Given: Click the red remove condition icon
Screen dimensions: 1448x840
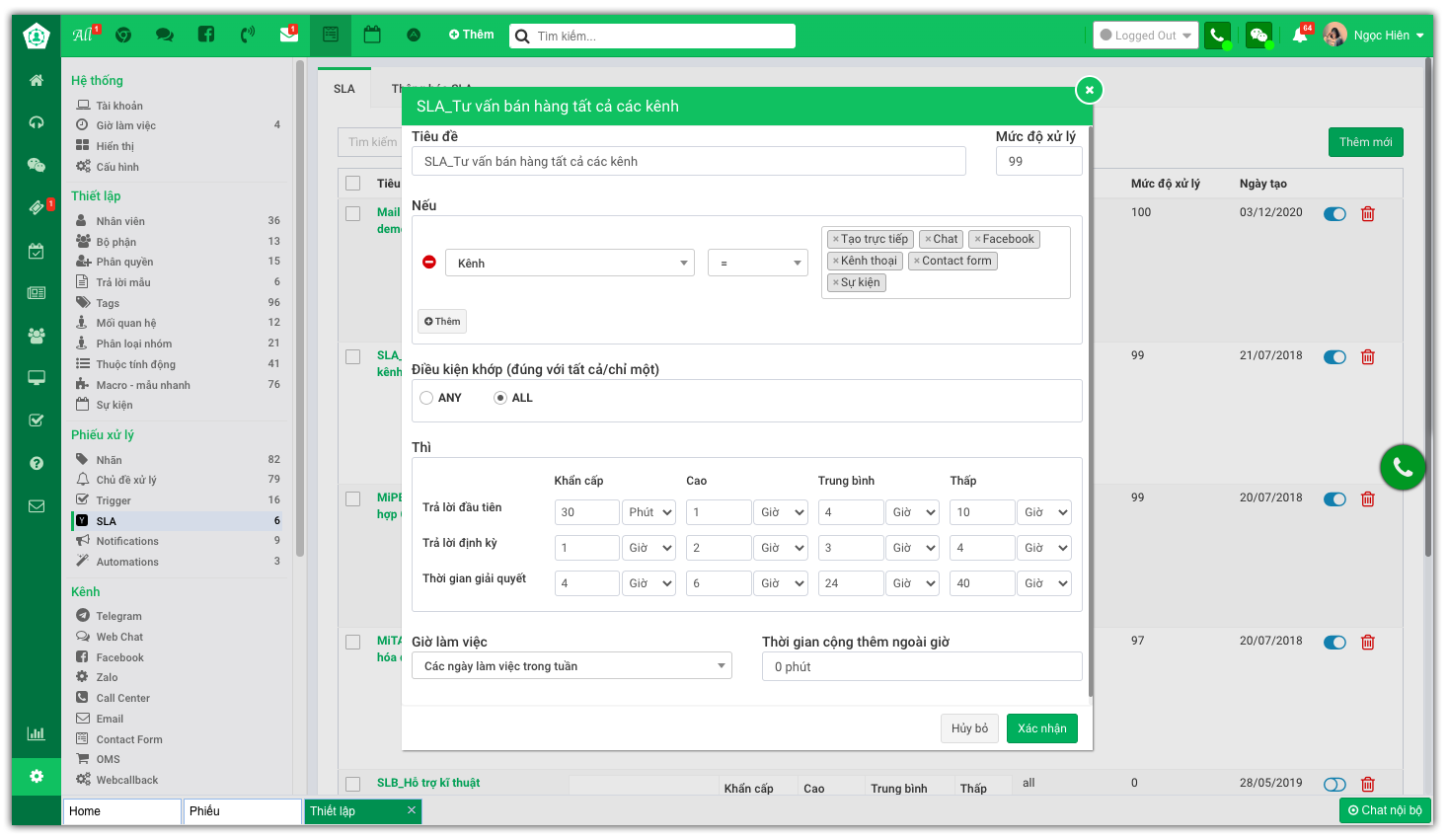Looking at the screenshot, I should [428, 263].
